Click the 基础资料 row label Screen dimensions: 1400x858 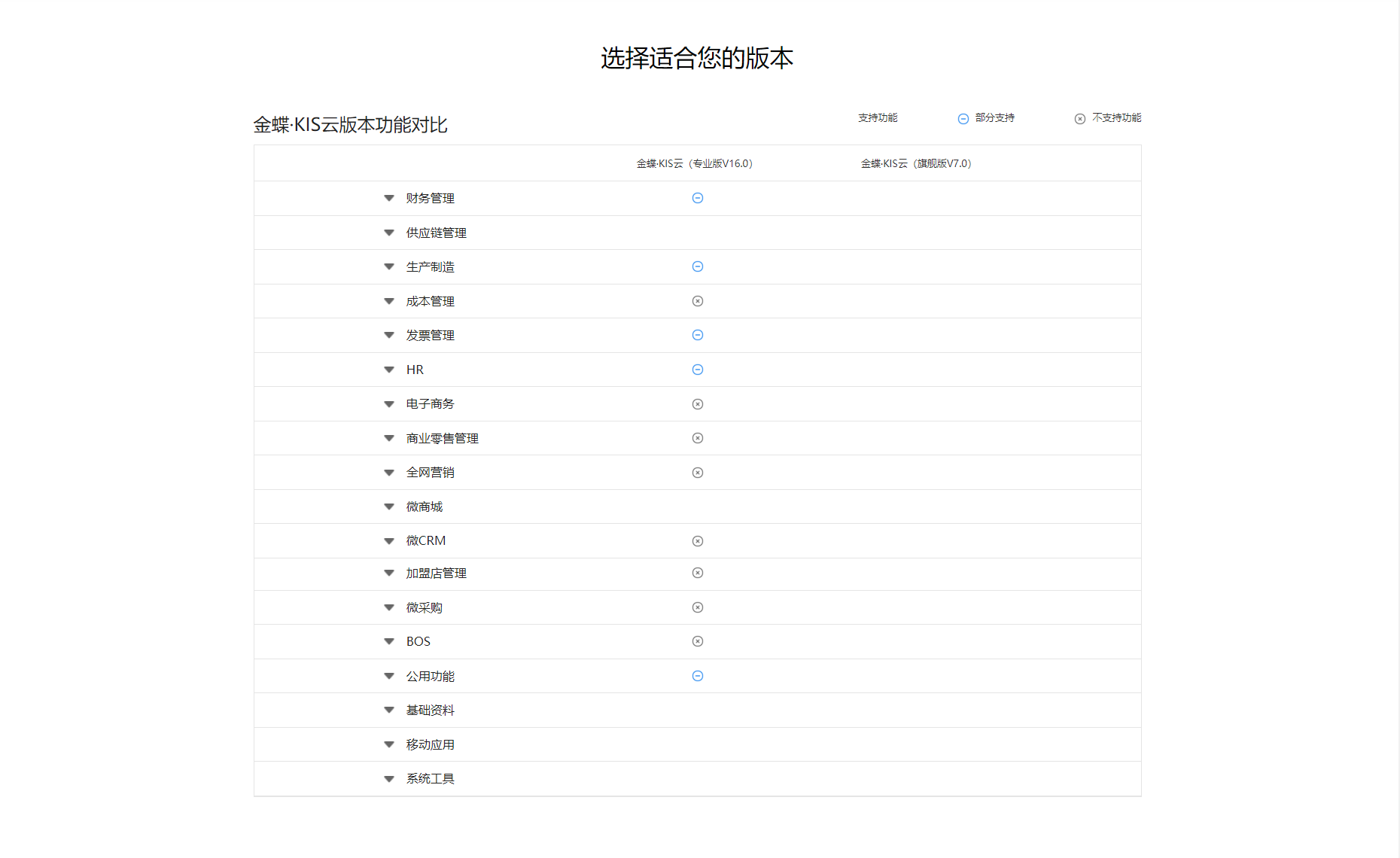(430, 710)
